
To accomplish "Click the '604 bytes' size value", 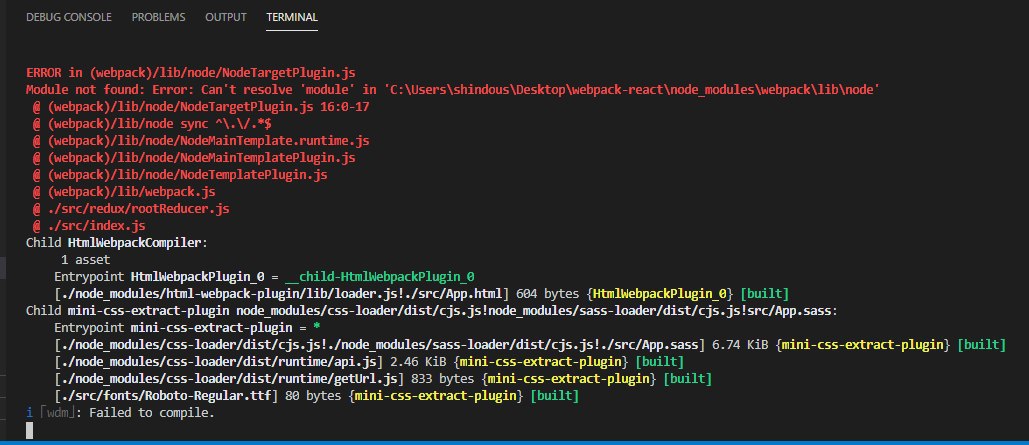I will pos(549,293).
